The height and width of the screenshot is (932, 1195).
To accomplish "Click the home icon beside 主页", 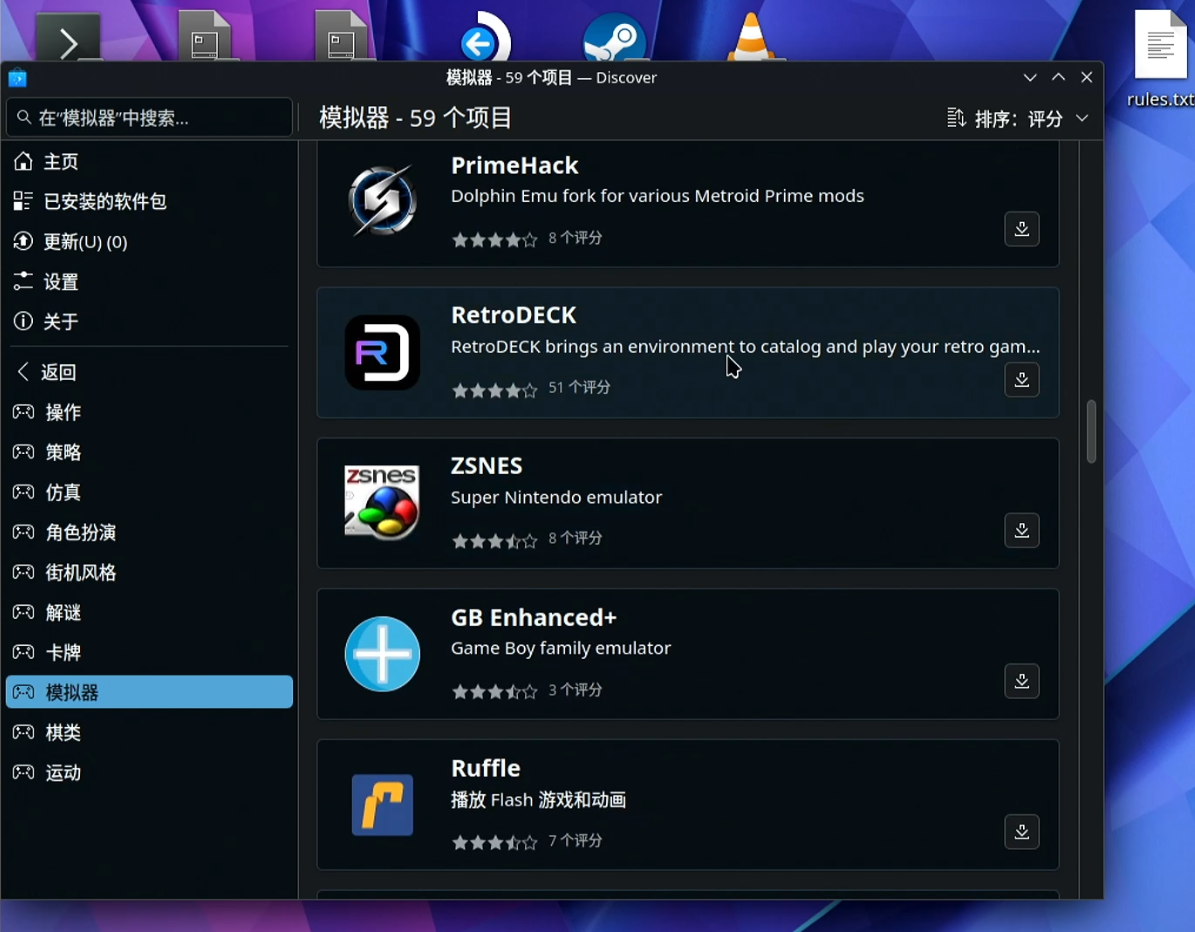I will (x=23, y=162).
